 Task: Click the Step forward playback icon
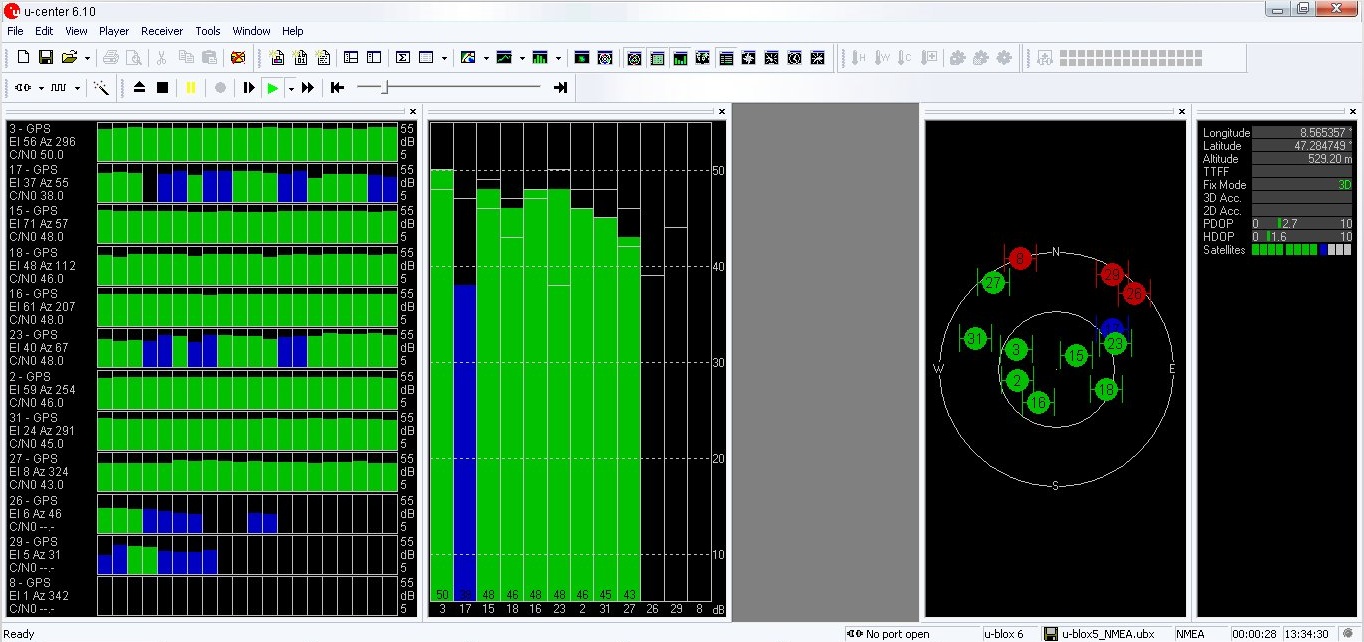point(249,88)
